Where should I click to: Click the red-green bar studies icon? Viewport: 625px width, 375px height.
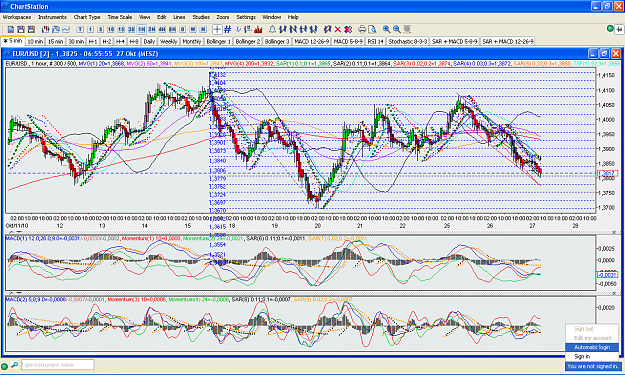[x=258, y=29]
